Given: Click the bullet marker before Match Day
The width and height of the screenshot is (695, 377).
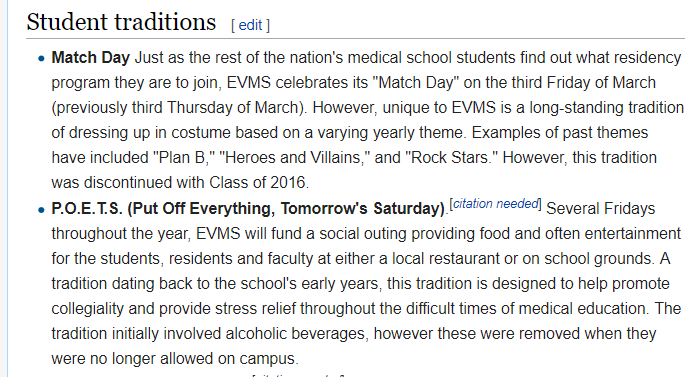Looking at the screenshot, I should point(41,58).
